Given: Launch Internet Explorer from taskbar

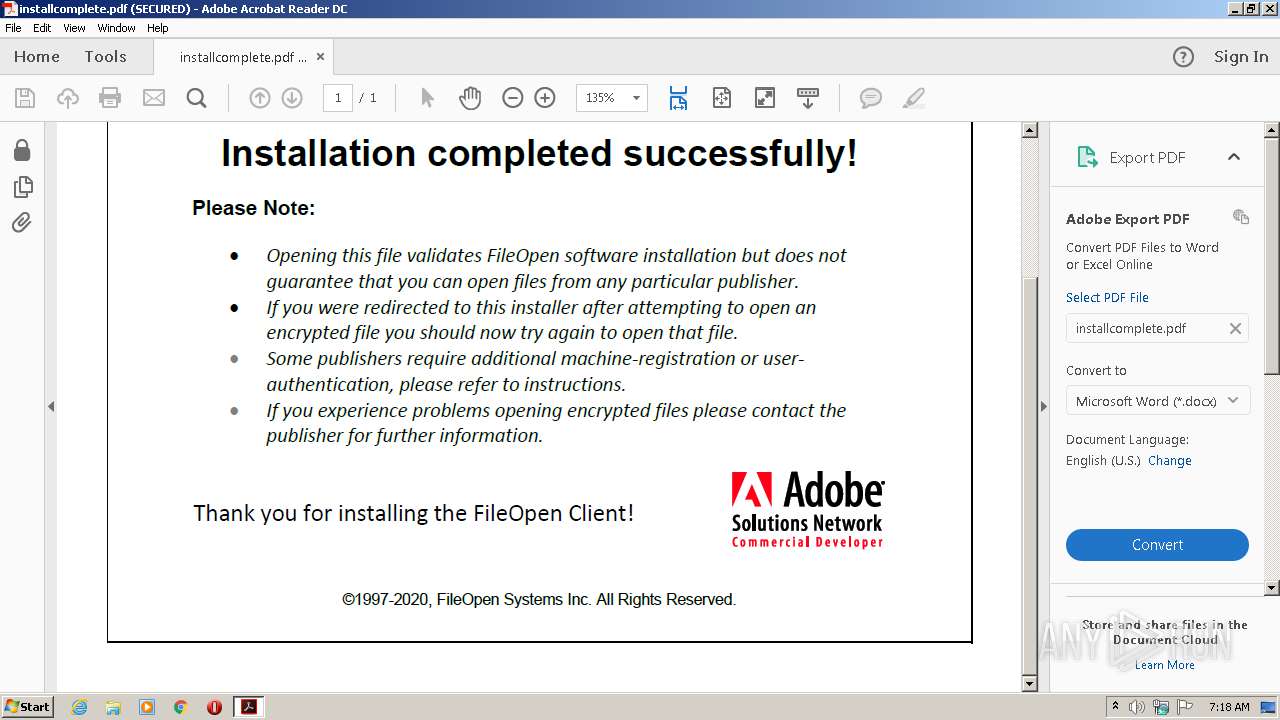Looking at the screenshot, I should coord(79,707).
